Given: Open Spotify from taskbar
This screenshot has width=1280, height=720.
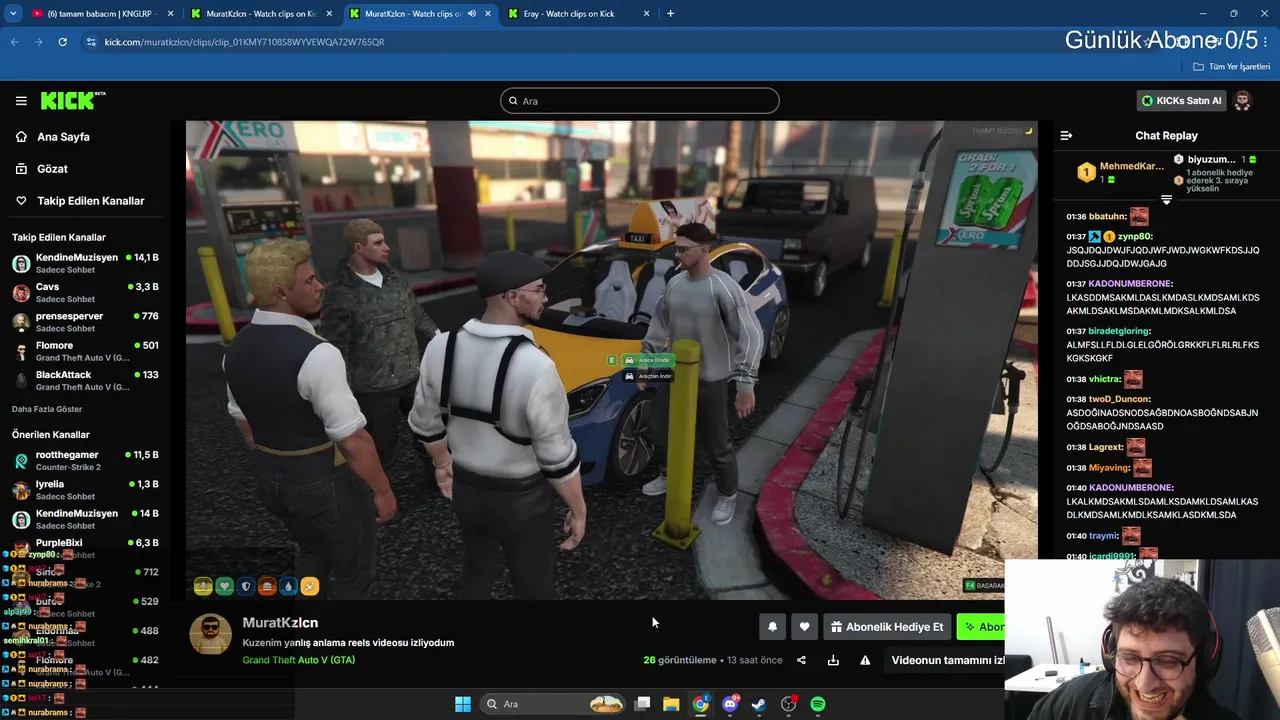Looking at the screenshot, I should click(818, 704).
